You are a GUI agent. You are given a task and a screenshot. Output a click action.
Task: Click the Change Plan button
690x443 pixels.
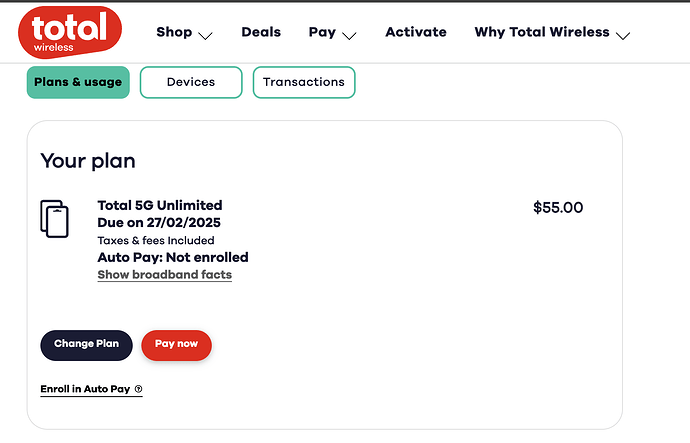pyautogui.click(x=86, y=345)
